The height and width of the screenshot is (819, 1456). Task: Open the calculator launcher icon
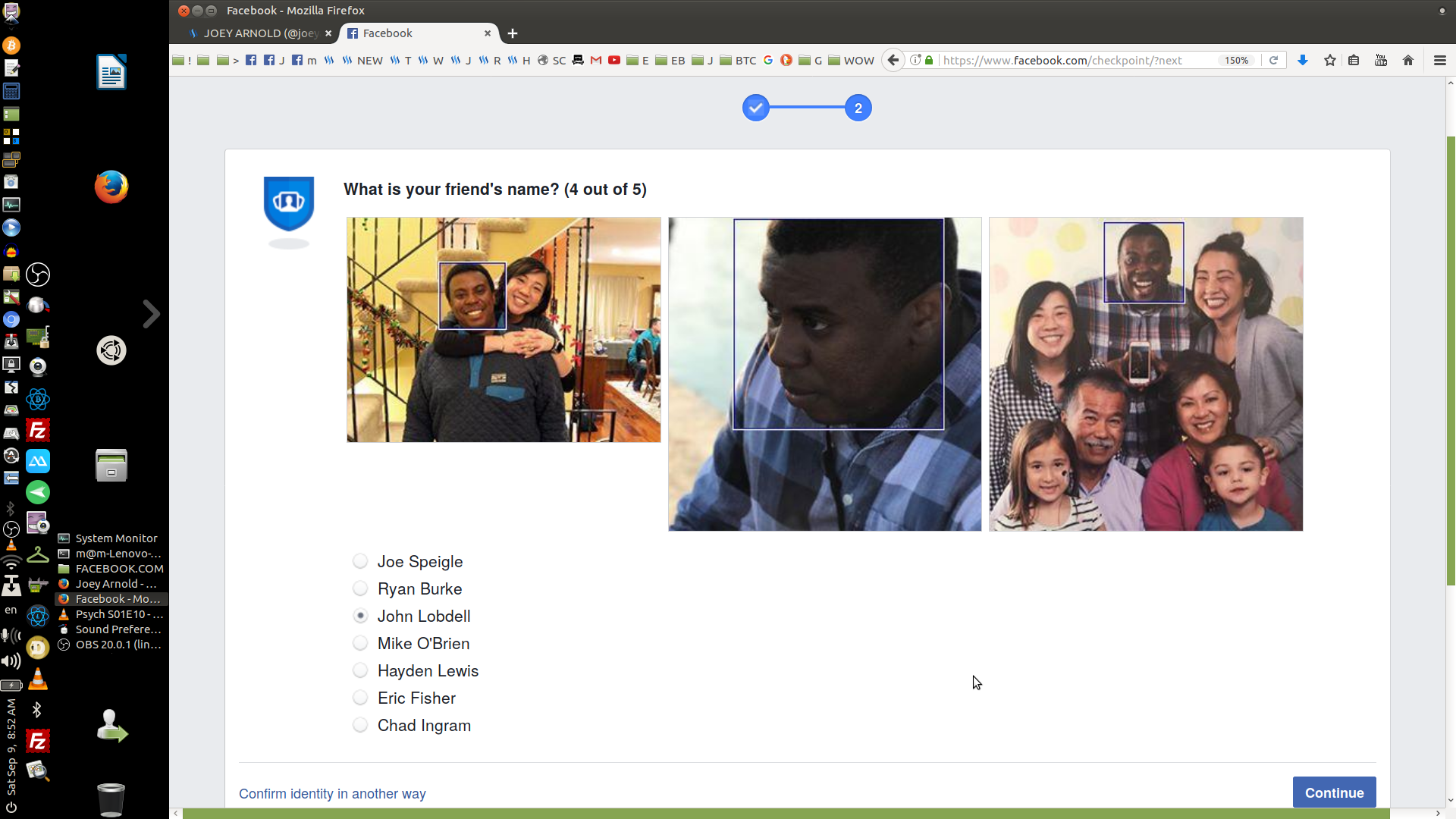pyautogui.click(x=11, y=91)
